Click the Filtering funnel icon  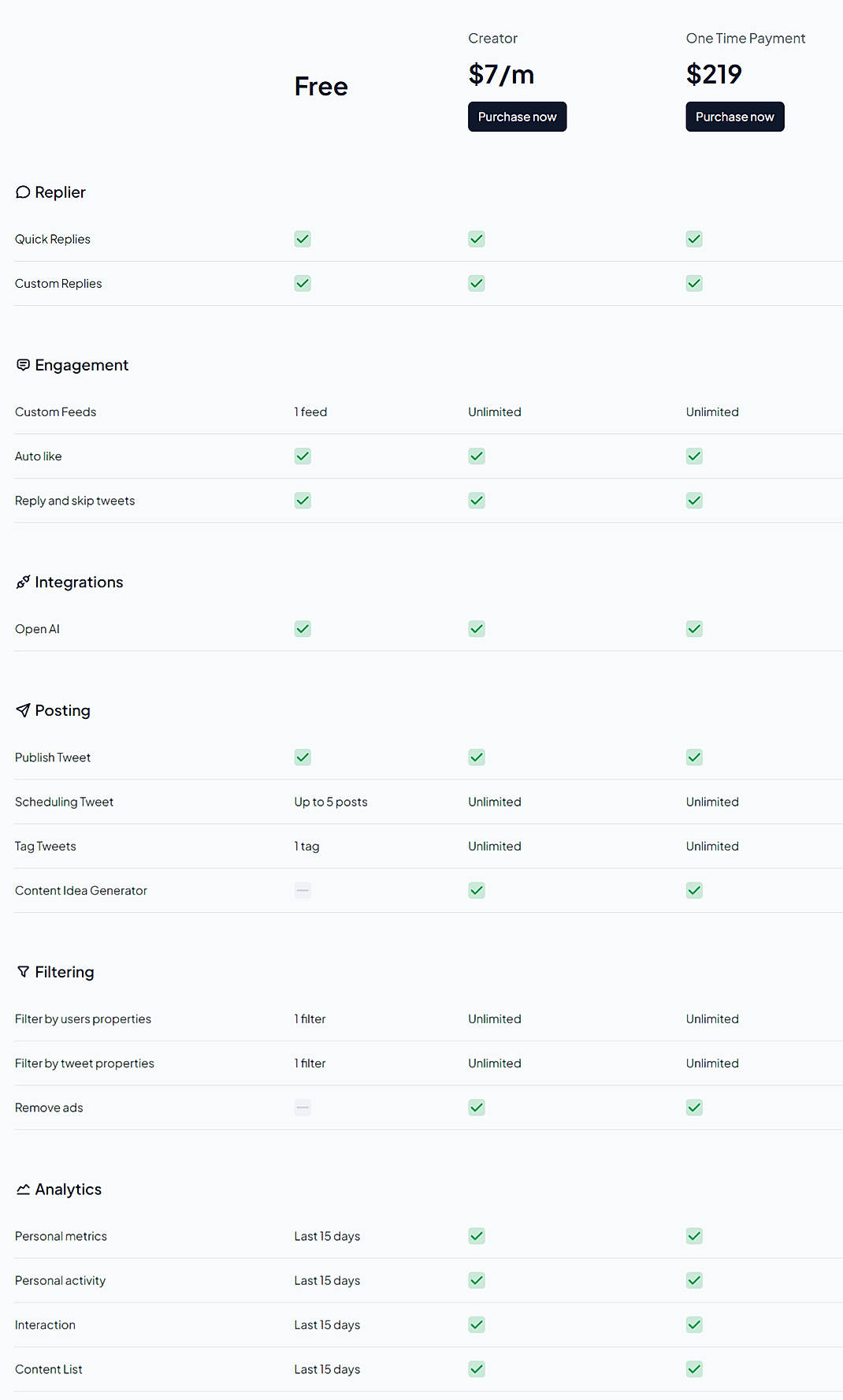pyautogui.click(x=22, y=971)
